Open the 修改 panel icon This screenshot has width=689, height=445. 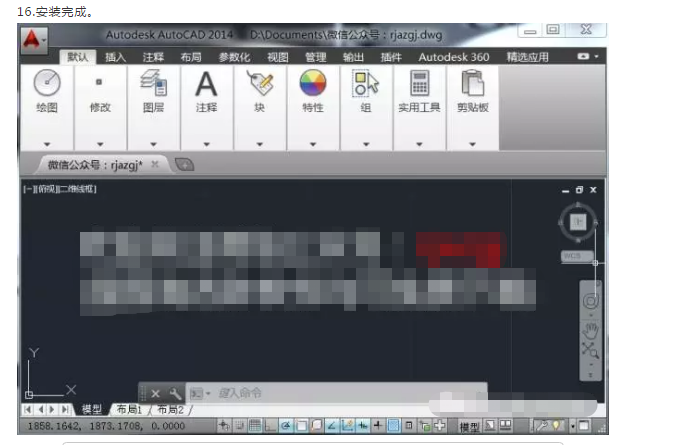pyautogui.click(x=99, y=82)
